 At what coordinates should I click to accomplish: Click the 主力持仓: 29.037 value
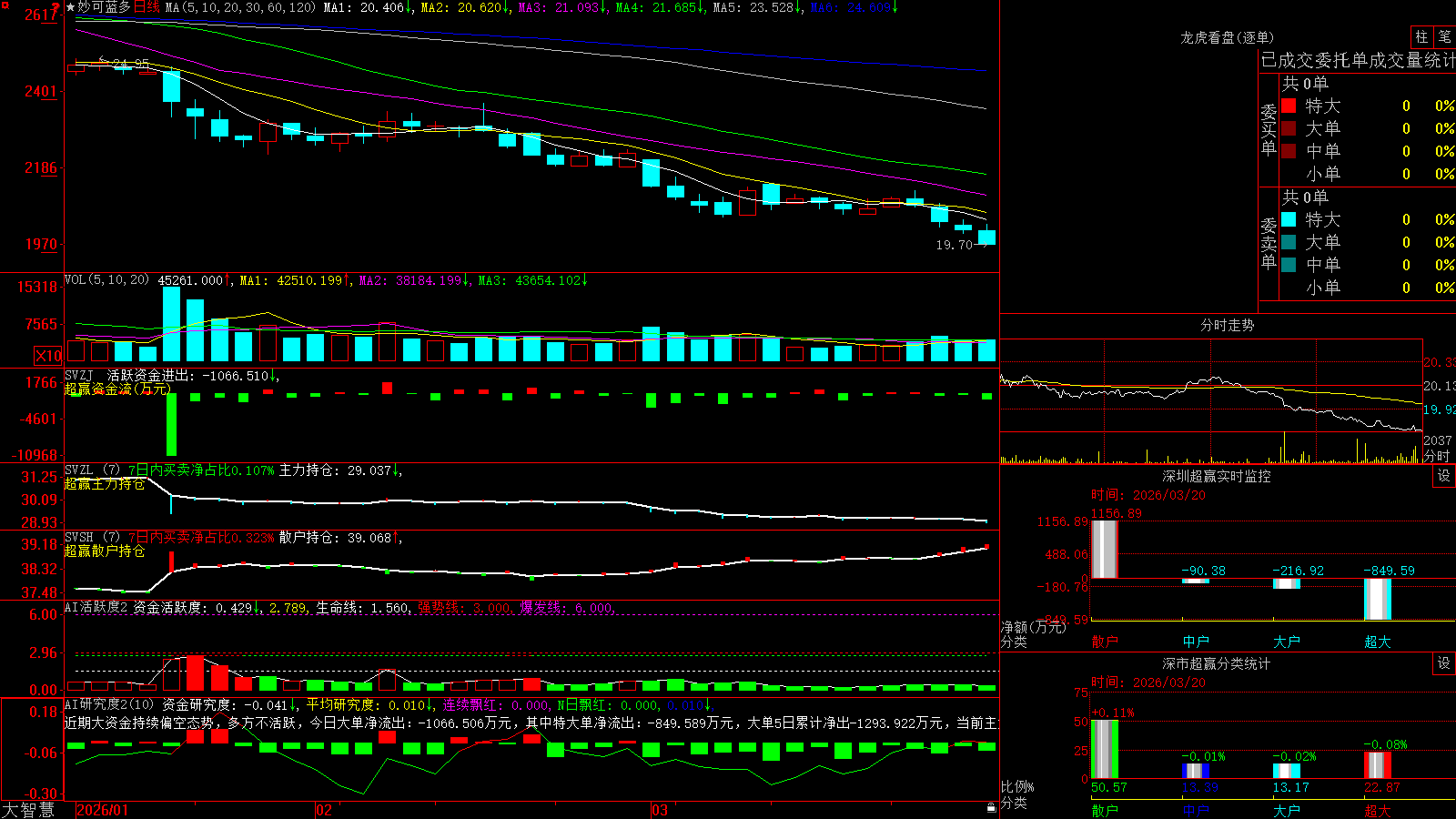(335, 470)
